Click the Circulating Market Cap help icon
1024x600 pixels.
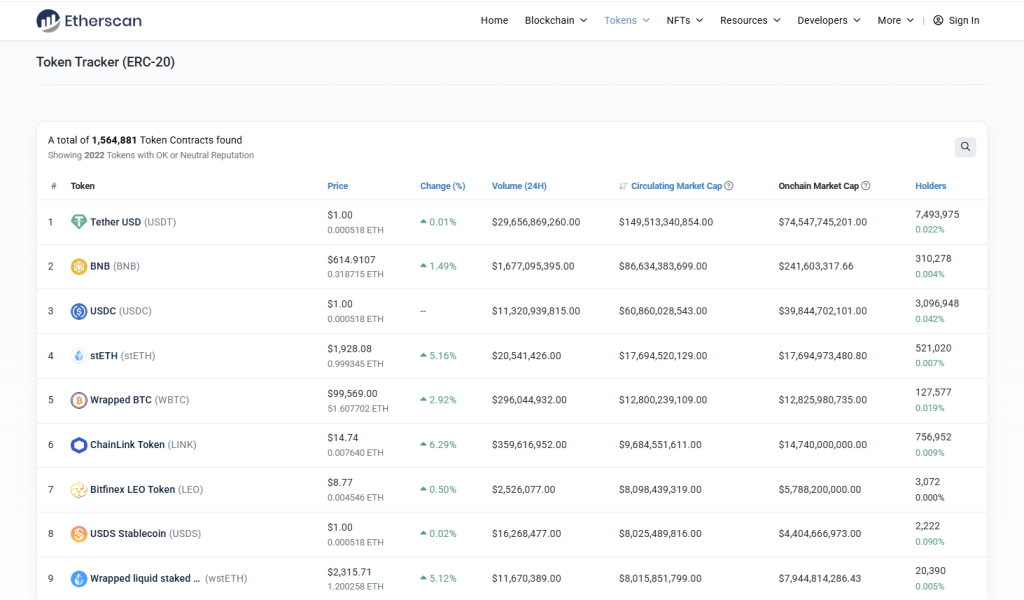729,186
